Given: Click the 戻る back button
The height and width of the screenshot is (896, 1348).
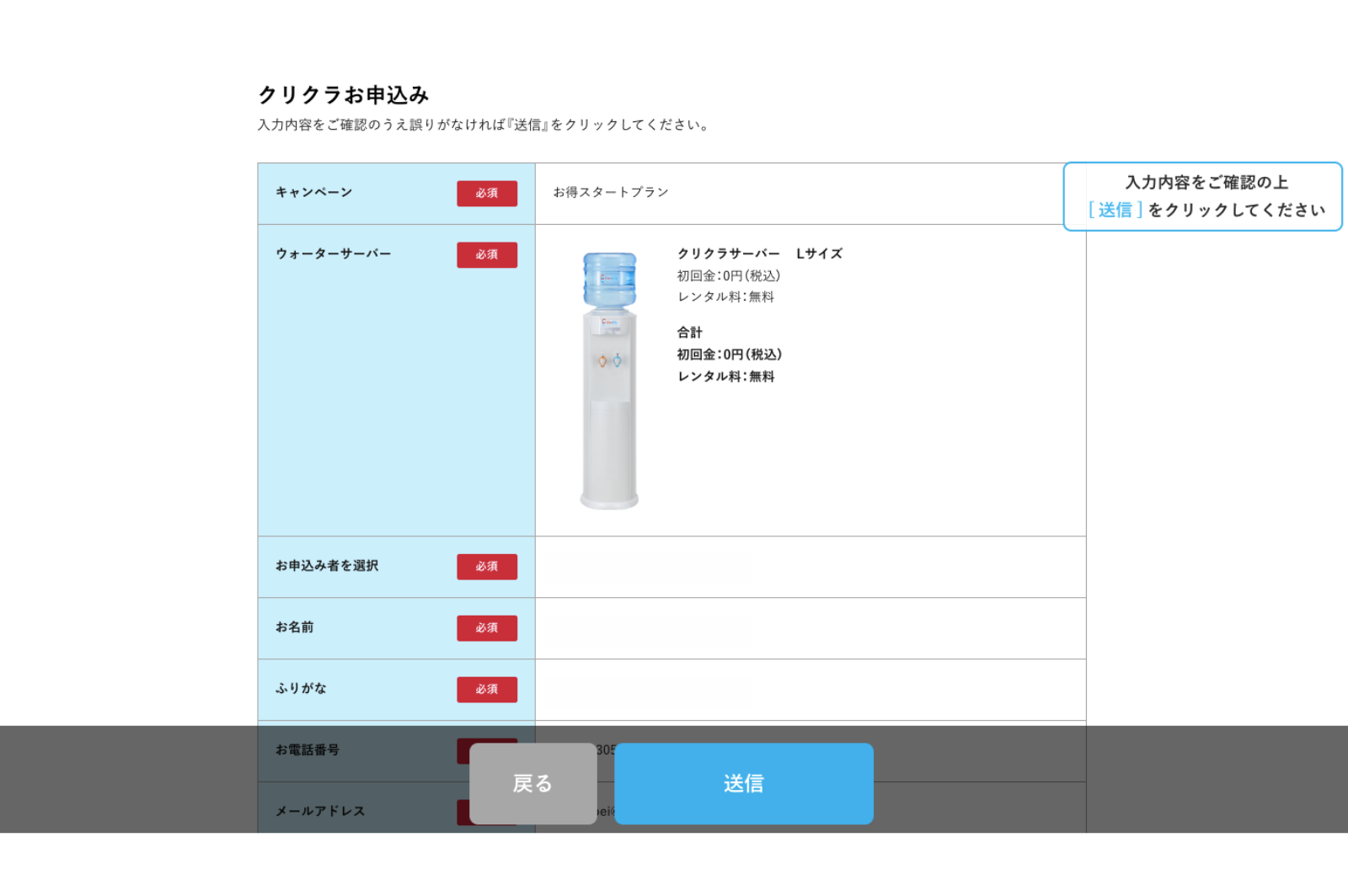Looking at the screenshot, I should click(x=533, y=783).
